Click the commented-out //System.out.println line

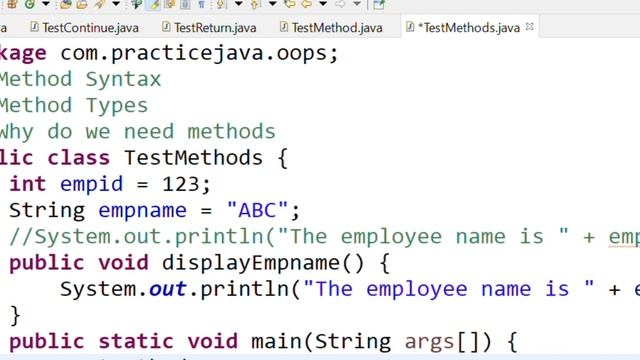324,237
